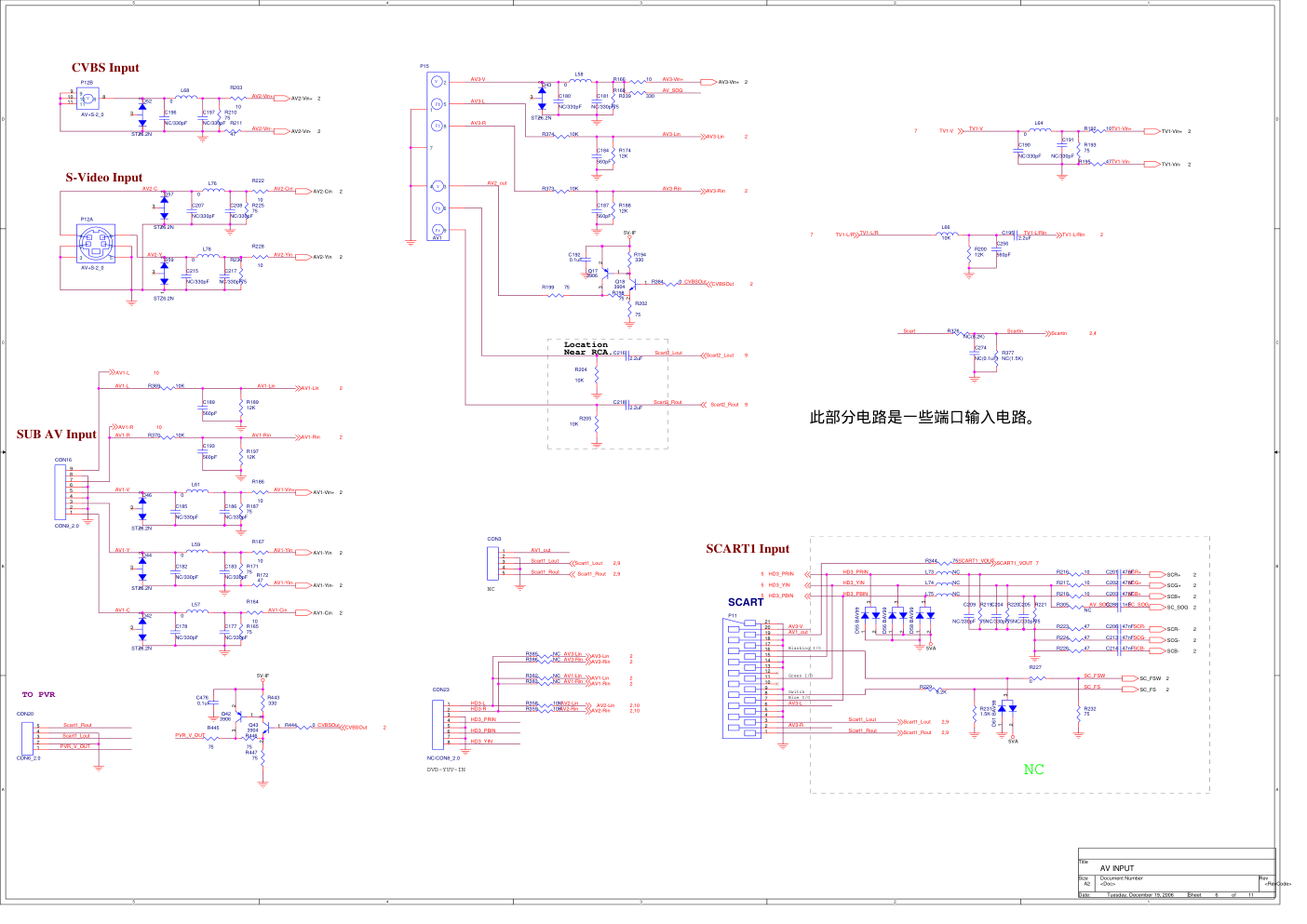Image resolution: width=1307 pixels, height=924 pixels.
Task: Click the Q18 transistor near CVBSOut
Action: tap(620, 284)
